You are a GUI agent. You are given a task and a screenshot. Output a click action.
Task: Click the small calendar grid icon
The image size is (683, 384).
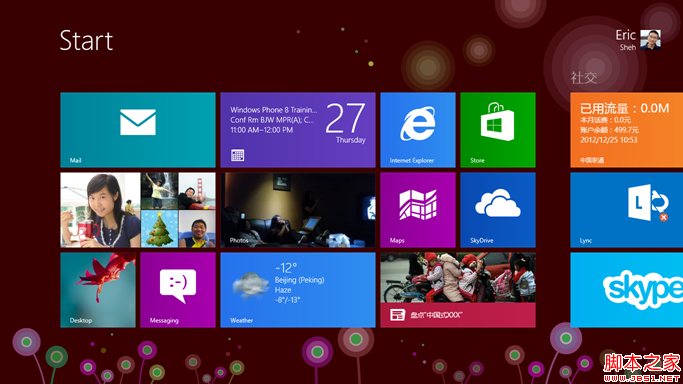pos(237,155)
